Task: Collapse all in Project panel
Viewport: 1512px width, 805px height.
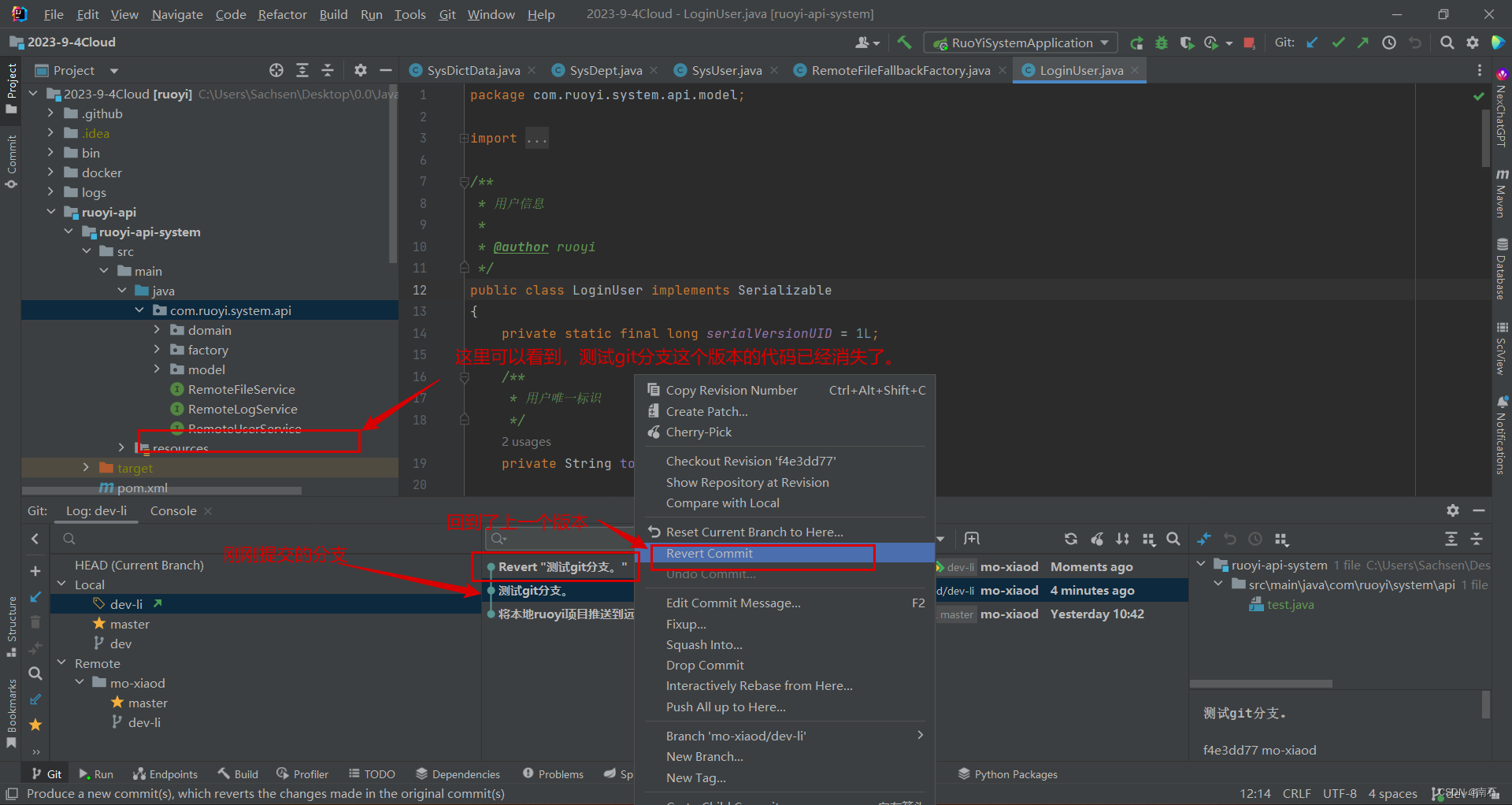Action: 328,70
